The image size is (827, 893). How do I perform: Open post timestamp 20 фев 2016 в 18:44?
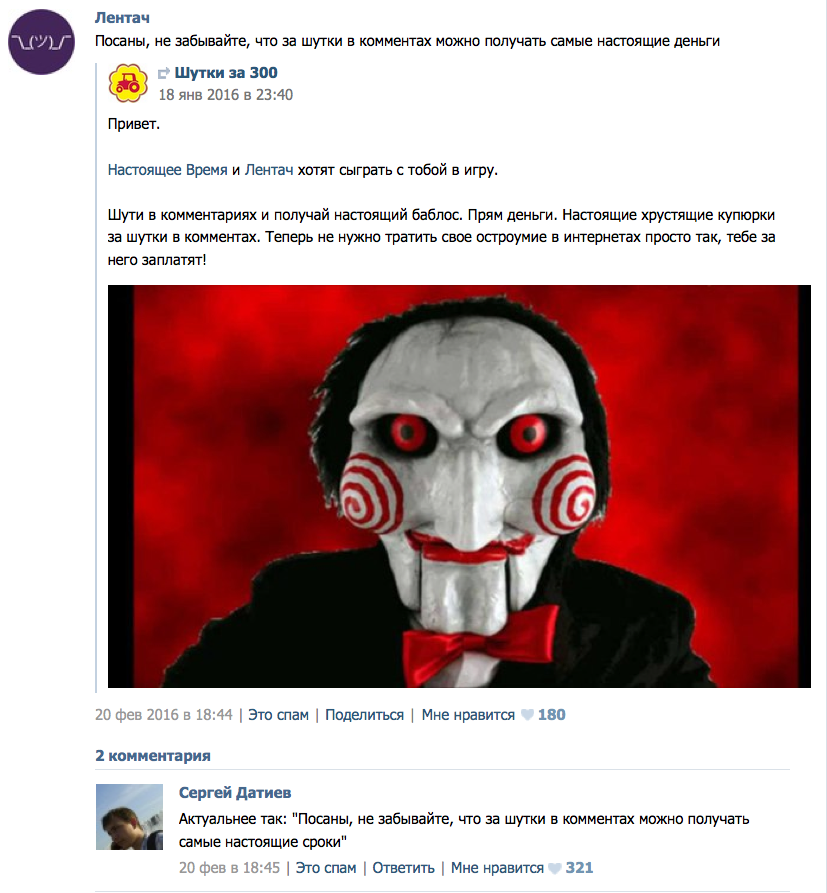(164, 715)
